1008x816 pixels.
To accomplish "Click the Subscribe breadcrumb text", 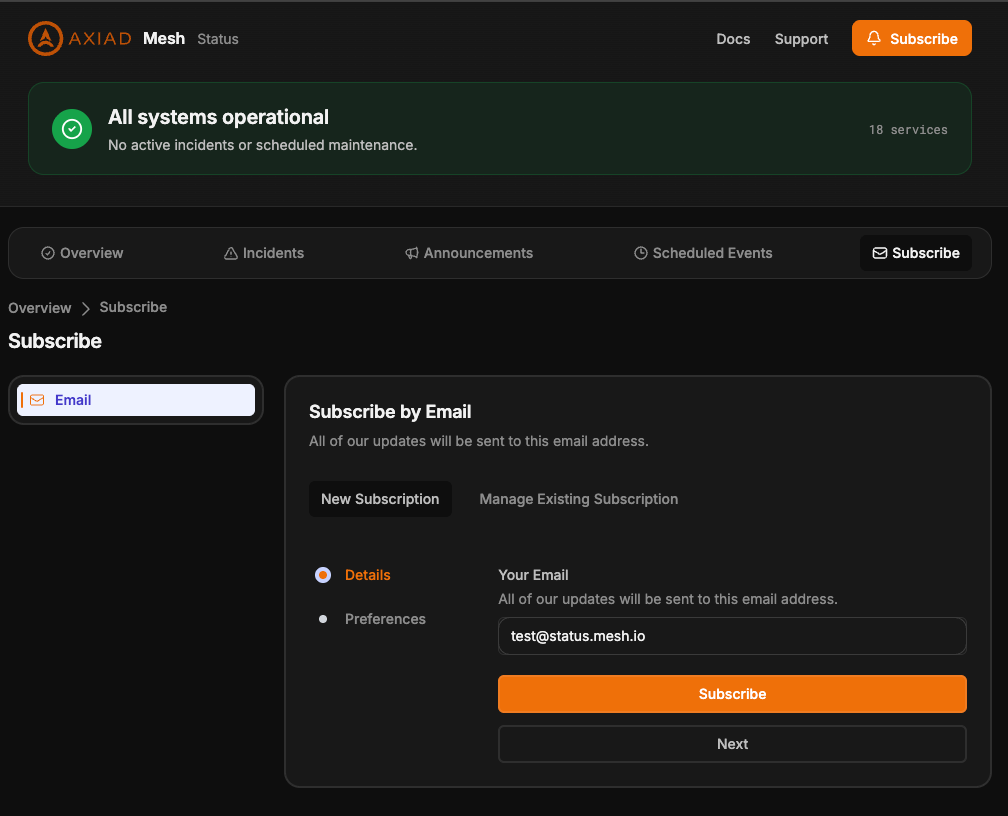I will click(133, 307).
